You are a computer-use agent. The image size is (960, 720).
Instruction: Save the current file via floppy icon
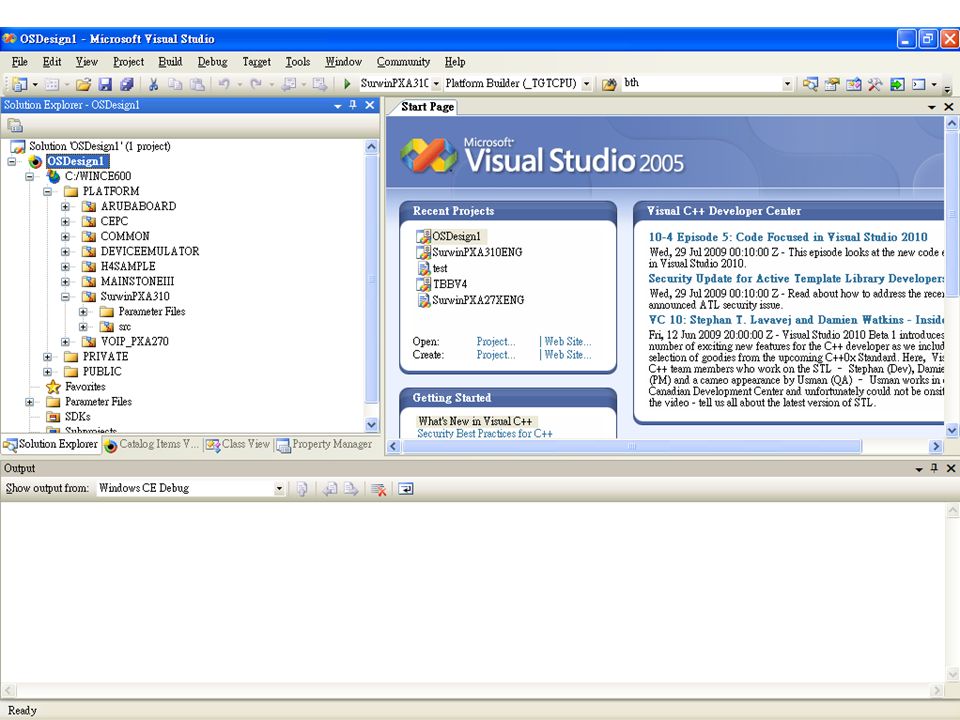click(105, 84)
